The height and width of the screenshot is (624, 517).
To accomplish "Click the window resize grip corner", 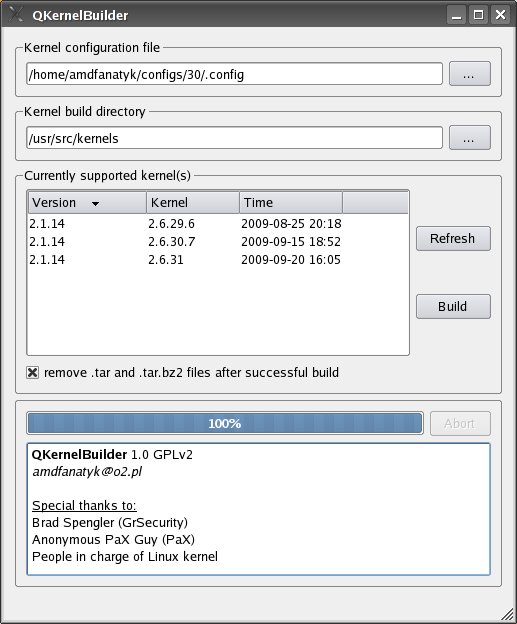I will (507, 614).
